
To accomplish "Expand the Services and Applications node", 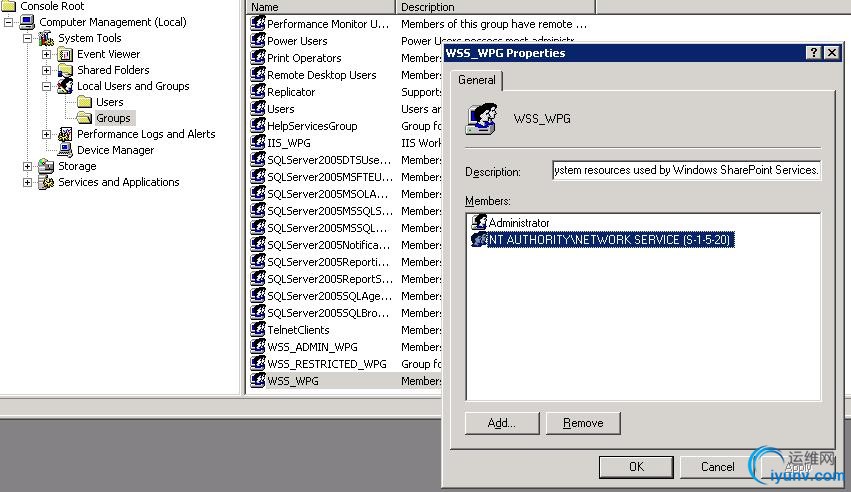I will (28, 182).
